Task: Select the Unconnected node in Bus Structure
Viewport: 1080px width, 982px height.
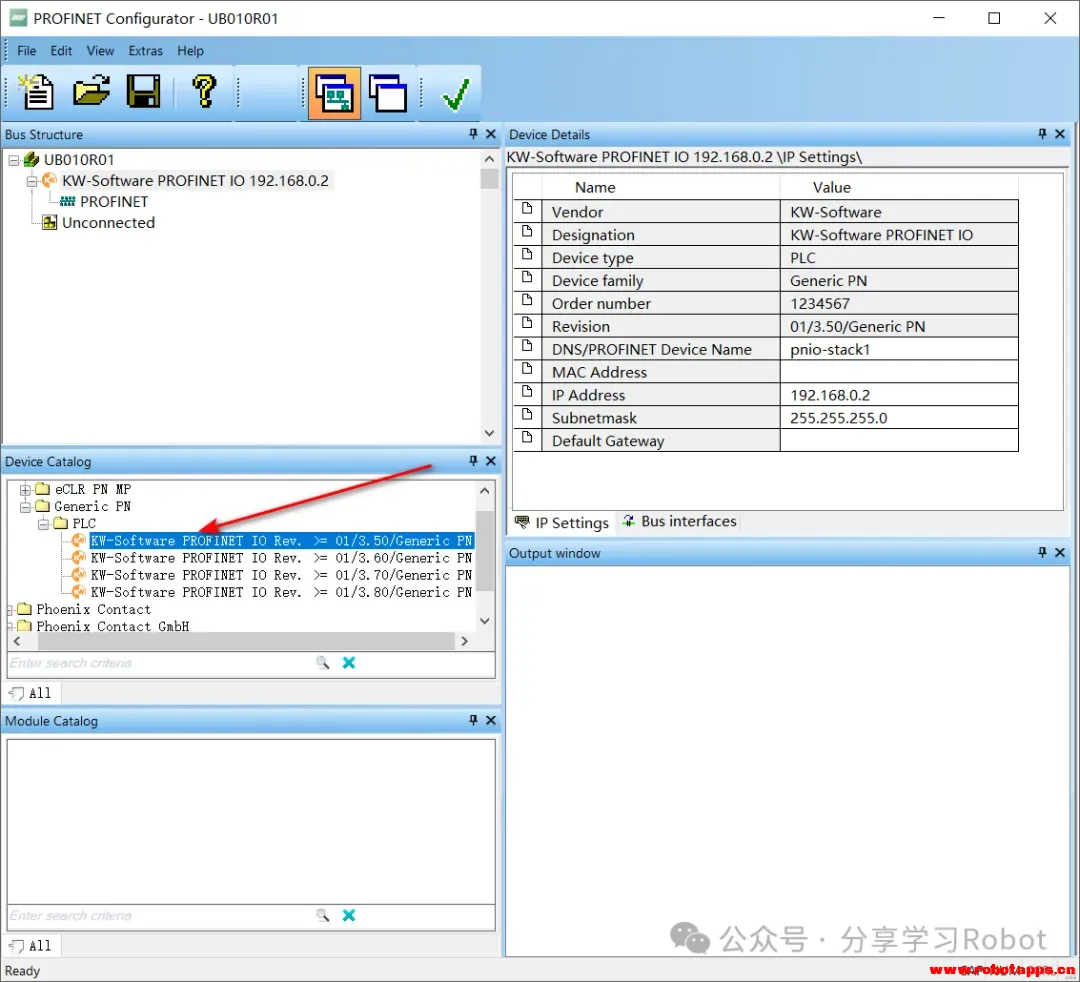Action: (x=108, y=222)
